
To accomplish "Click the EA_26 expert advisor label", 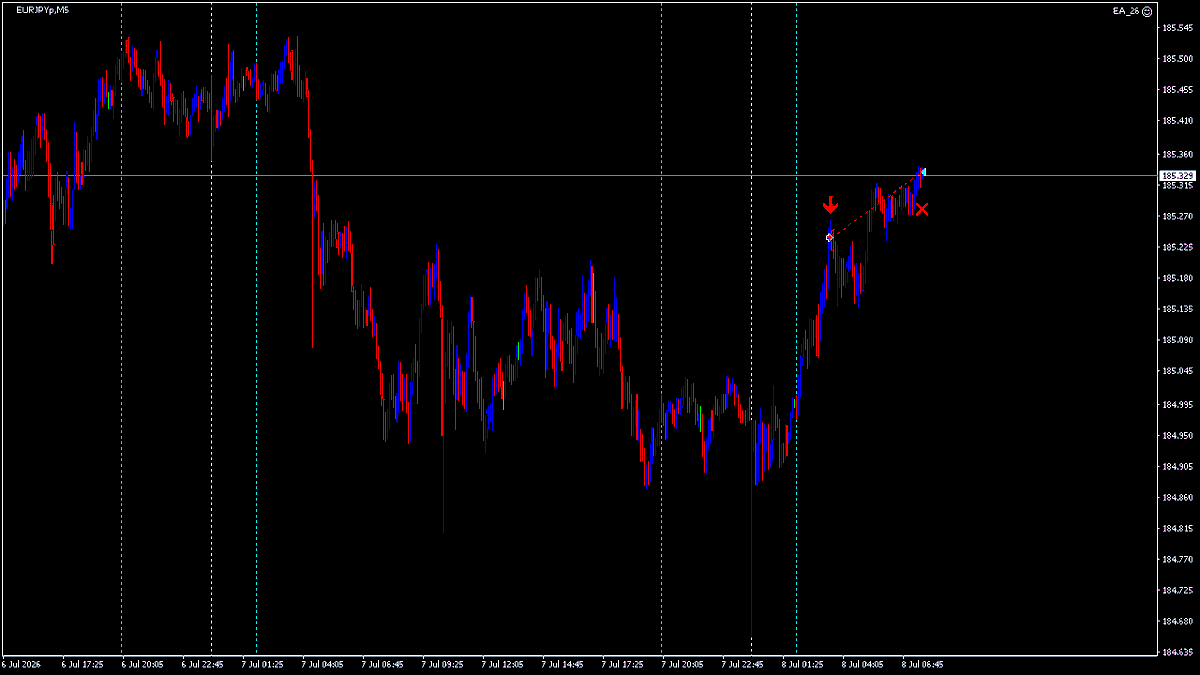I will tap(1127, 10).
